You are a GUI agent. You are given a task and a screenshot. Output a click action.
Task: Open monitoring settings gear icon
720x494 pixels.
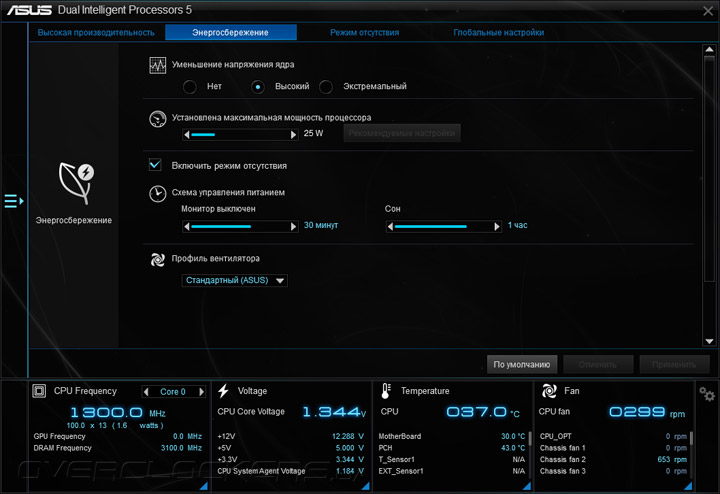(707, 393)
